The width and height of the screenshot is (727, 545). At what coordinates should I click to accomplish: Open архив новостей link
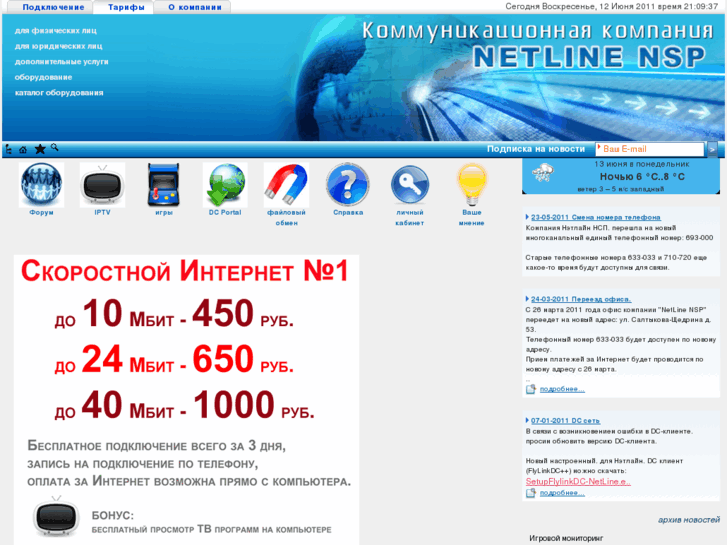point(689,520)
